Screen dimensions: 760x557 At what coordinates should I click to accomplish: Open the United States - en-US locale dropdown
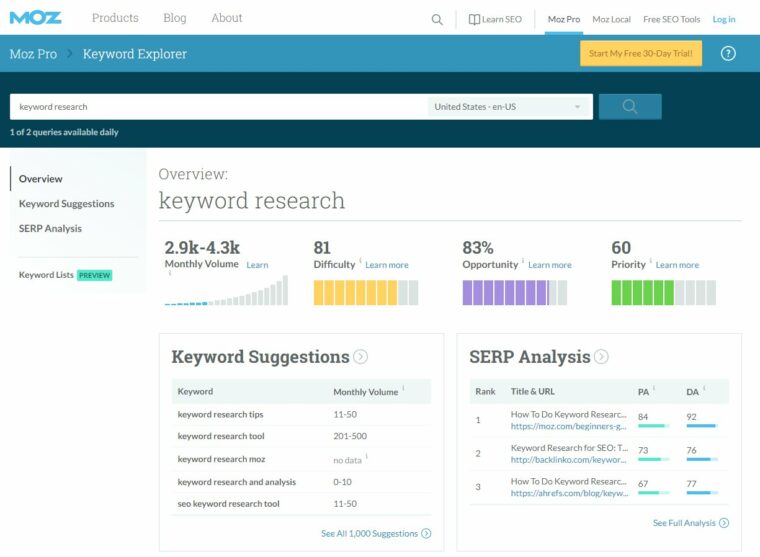click(510, 107)
